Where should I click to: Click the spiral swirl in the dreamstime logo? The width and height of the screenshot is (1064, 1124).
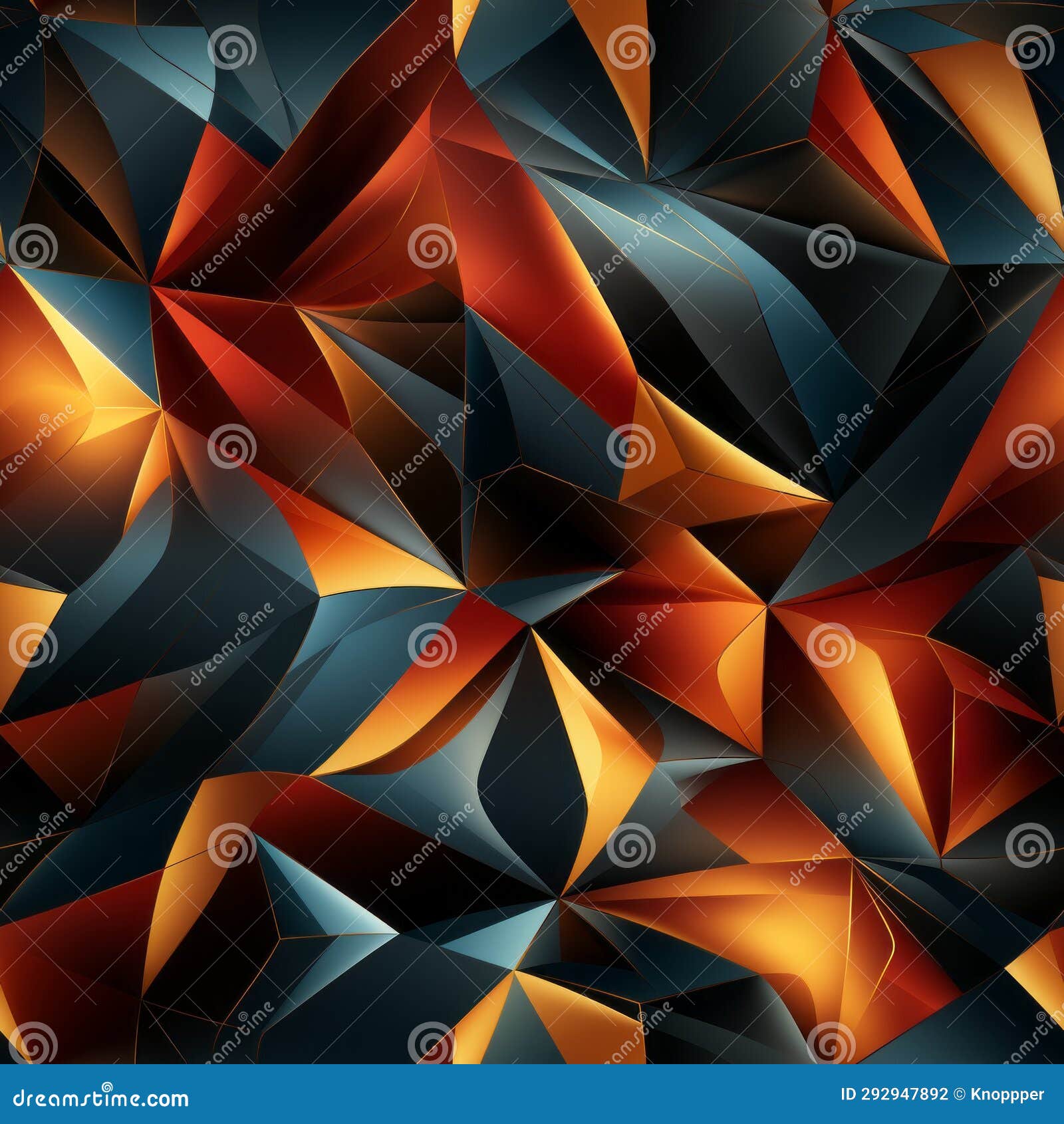click(x=106, y=1086)
